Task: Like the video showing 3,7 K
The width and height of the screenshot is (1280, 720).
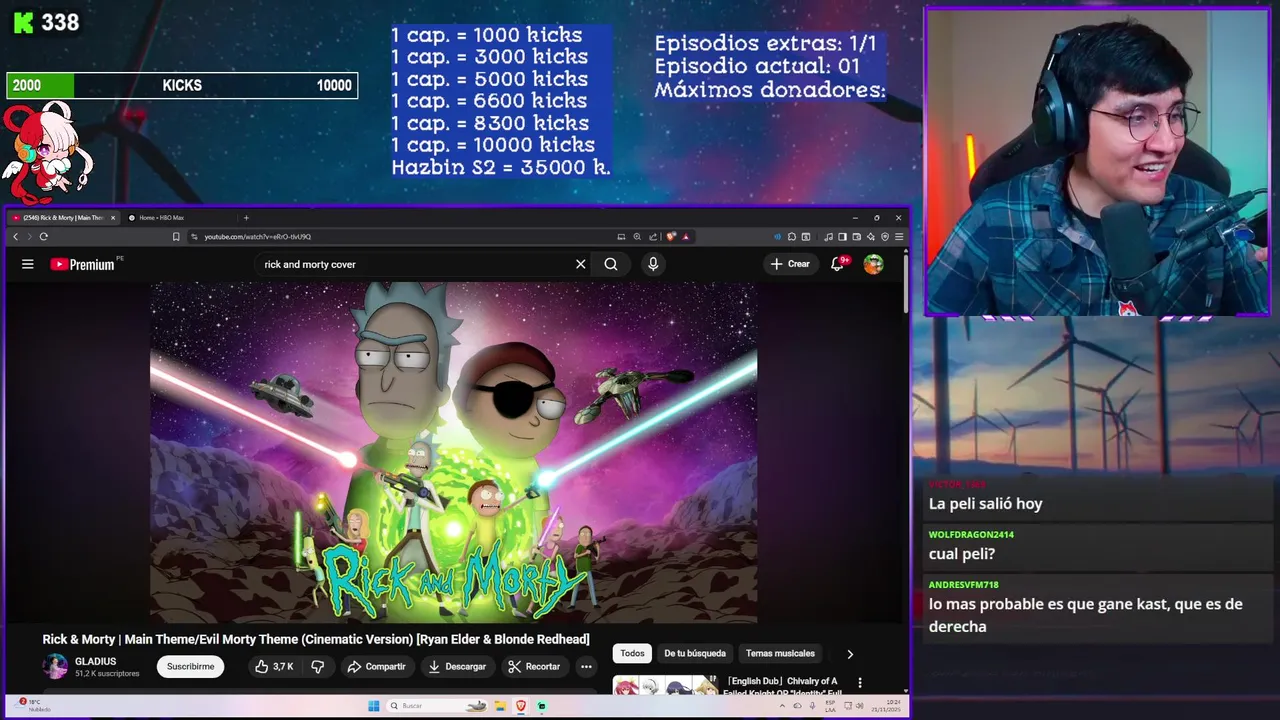Action: (274, 666)
